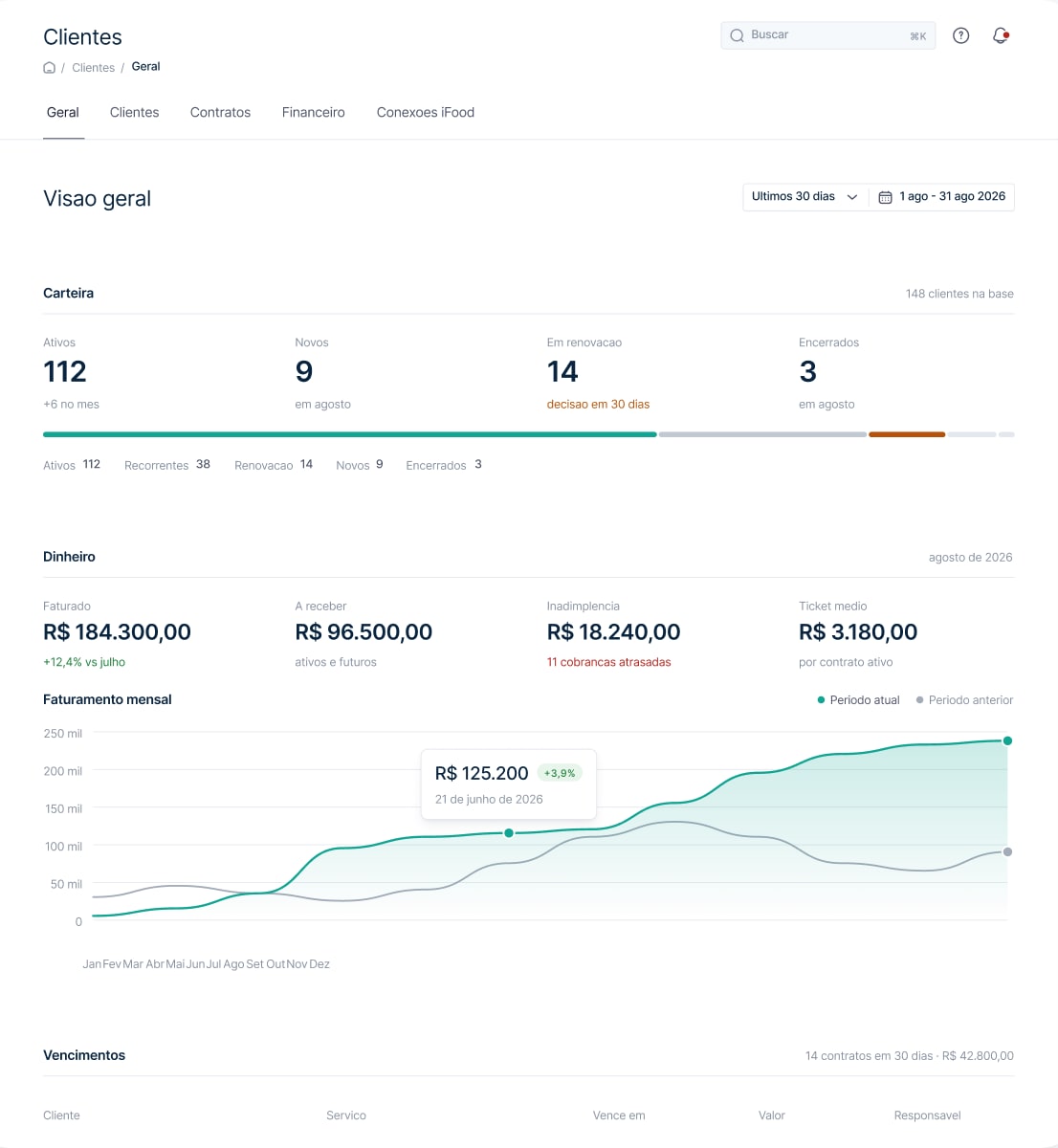Switch to the Clientes tab

tap(135, 113)
